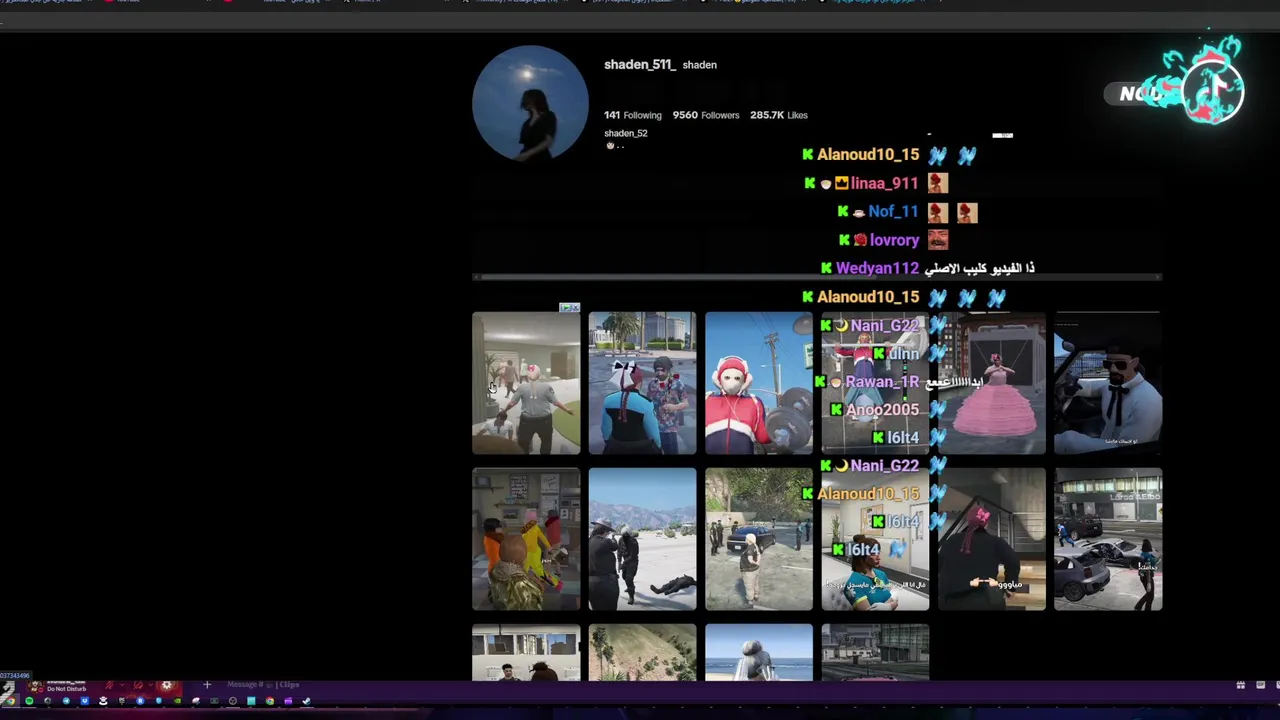Open third-row video of beach scene
Screen dimensions: 1280x720
(x=759, y=652)
